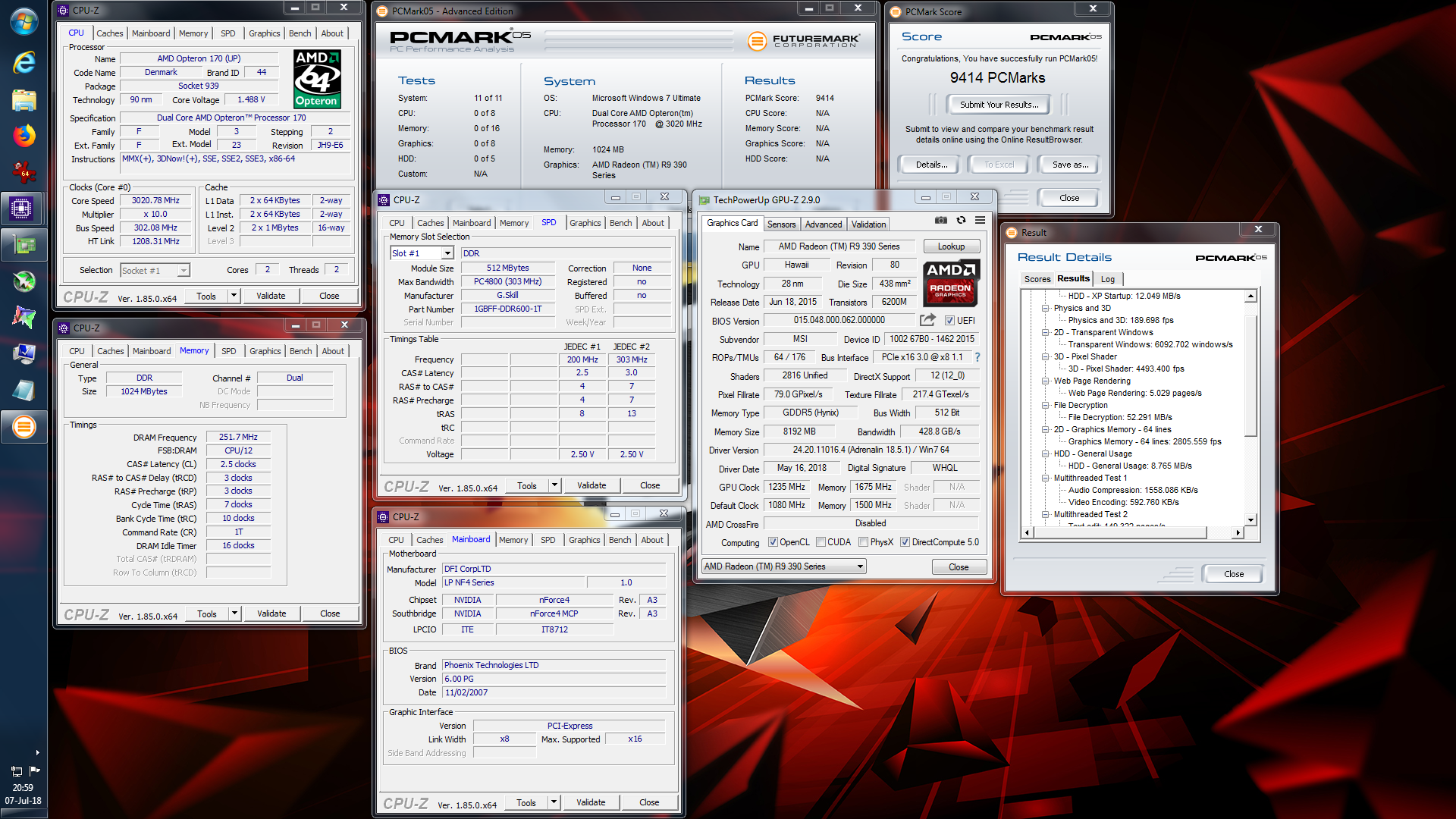Click the horizontal scrollbar in Result Details
The image size is (1456, 819).
[x=1134, y=532]
